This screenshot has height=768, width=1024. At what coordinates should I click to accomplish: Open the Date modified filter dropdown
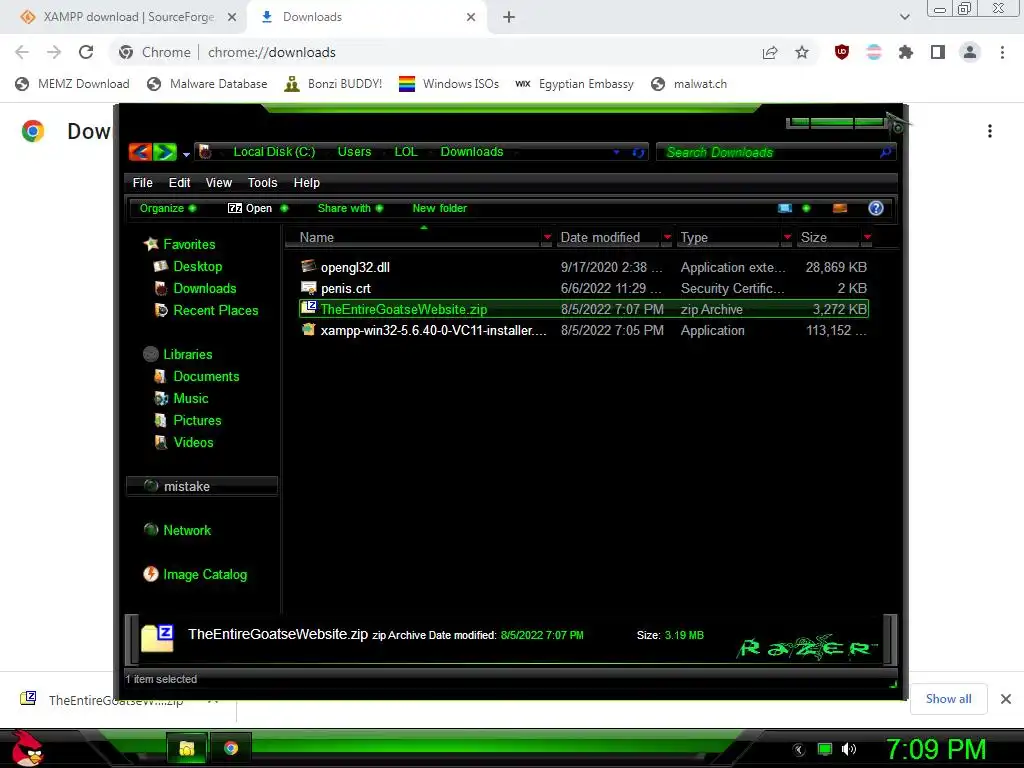pos(667,238)
